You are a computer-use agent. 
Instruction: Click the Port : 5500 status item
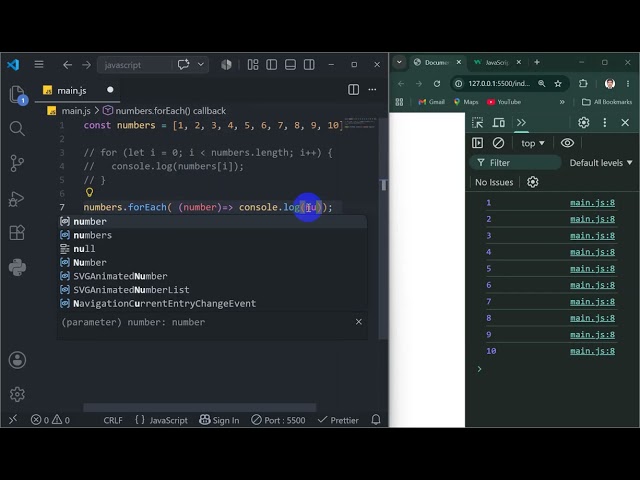pyautogui.click(x=278, y=420)
